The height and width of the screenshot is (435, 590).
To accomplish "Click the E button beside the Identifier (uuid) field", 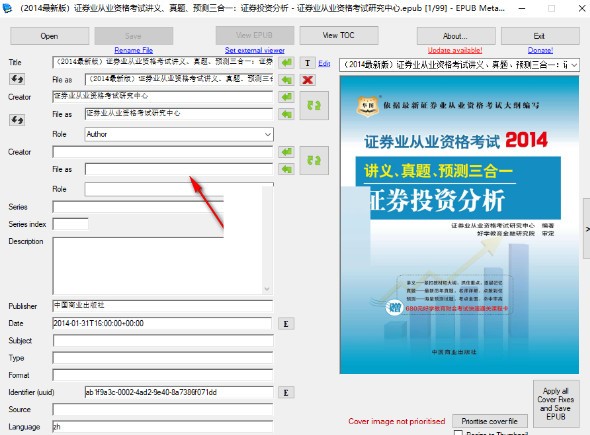I will tap(286, 392).
